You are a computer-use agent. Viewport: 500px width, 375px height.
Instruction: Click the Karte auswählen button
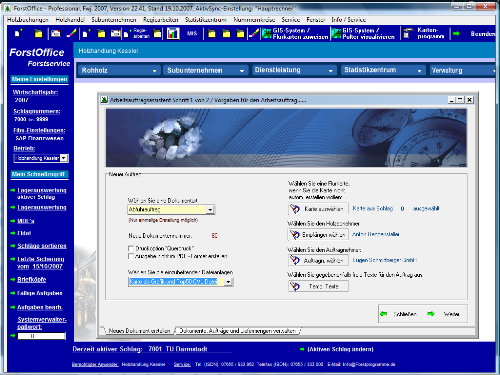[318, 209]
